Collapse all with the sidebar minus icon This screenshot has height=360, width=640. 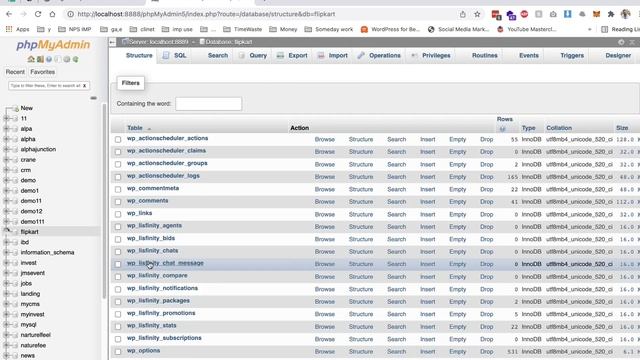point(93,98)
